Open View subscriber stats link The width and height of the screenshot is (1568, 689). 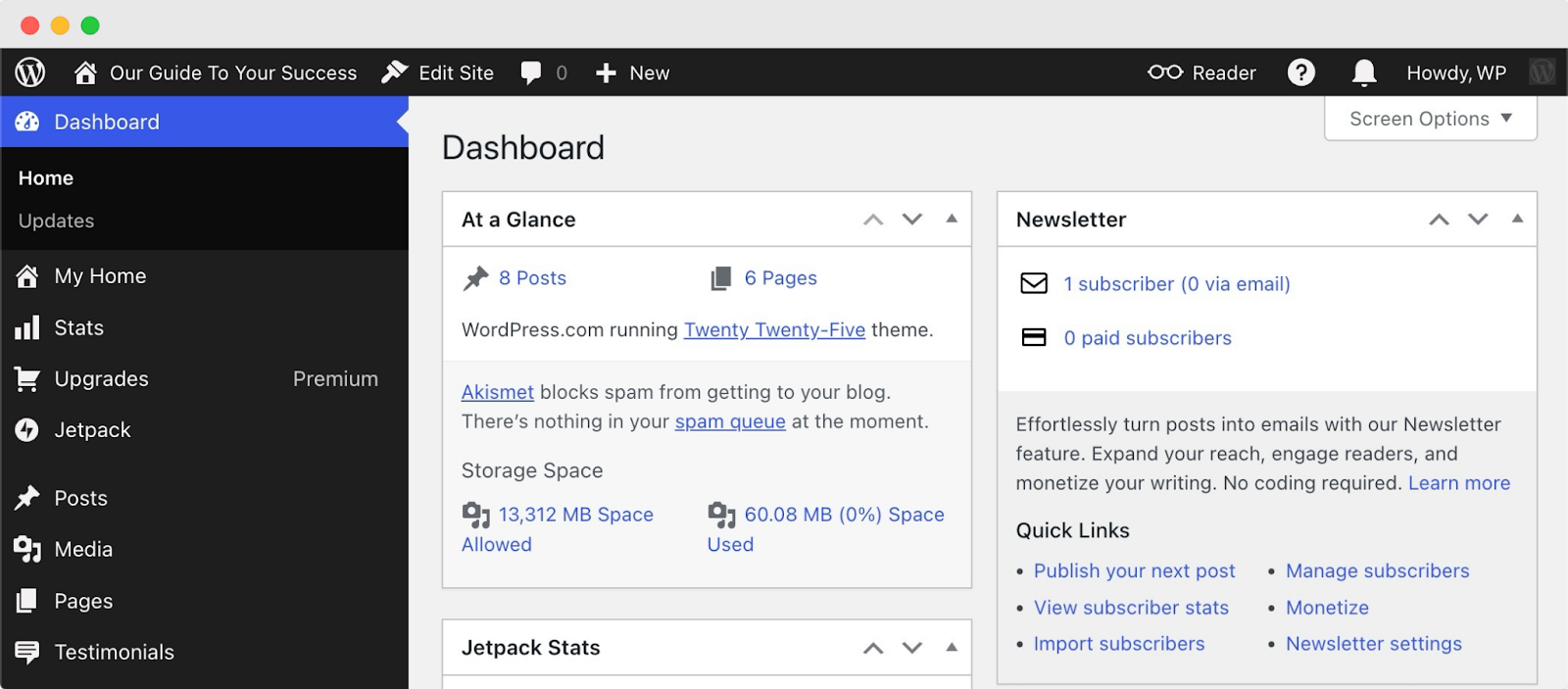1131,608
